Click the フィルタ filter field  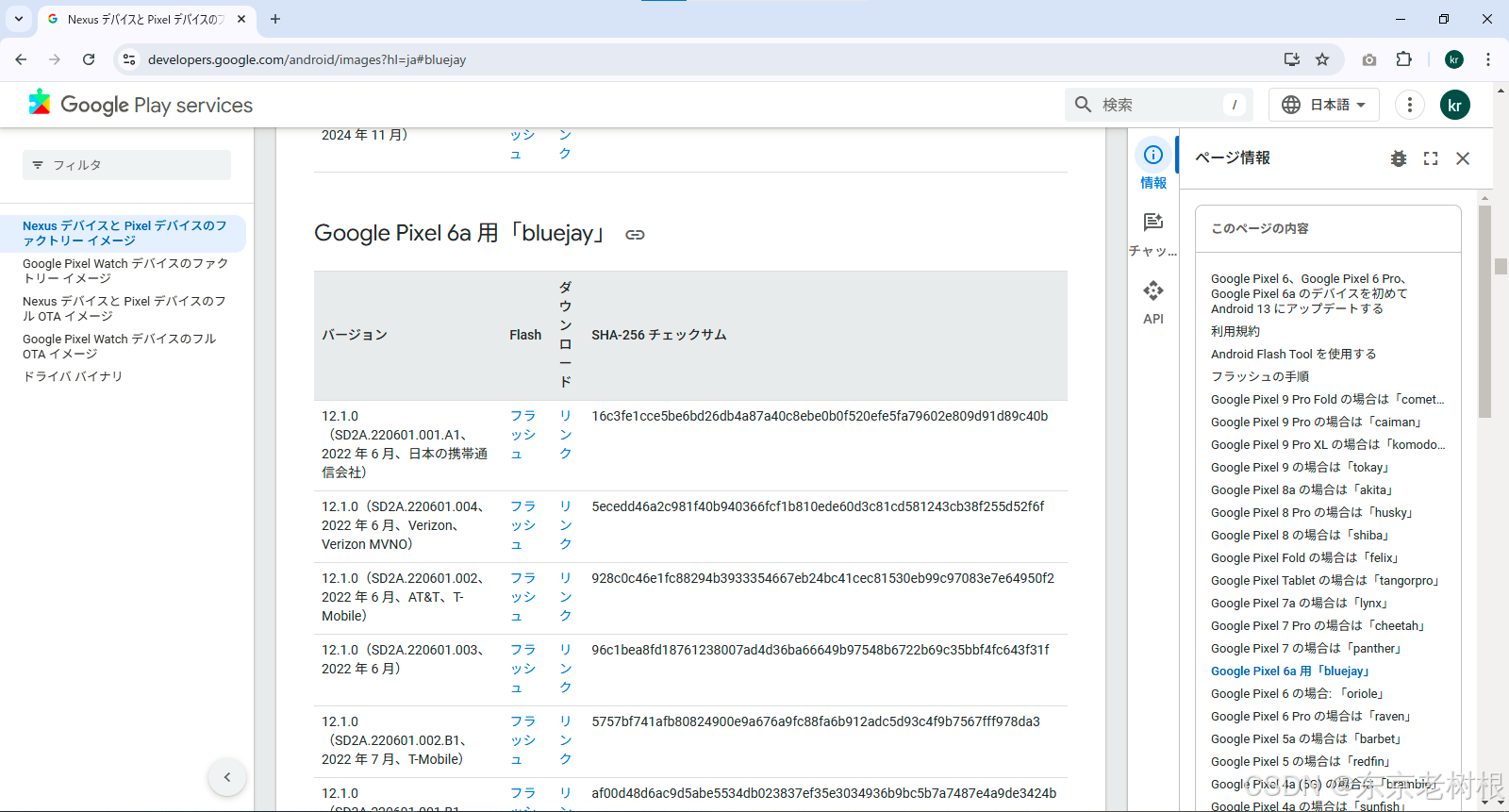126,165
